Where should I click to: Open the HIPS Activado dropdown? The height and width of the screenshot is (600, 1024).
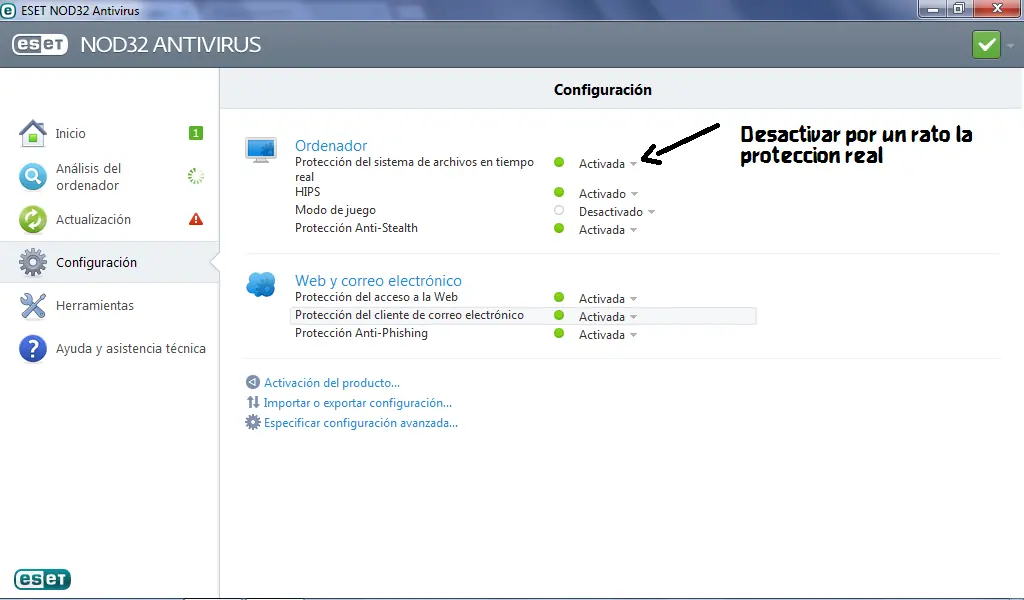609,194
